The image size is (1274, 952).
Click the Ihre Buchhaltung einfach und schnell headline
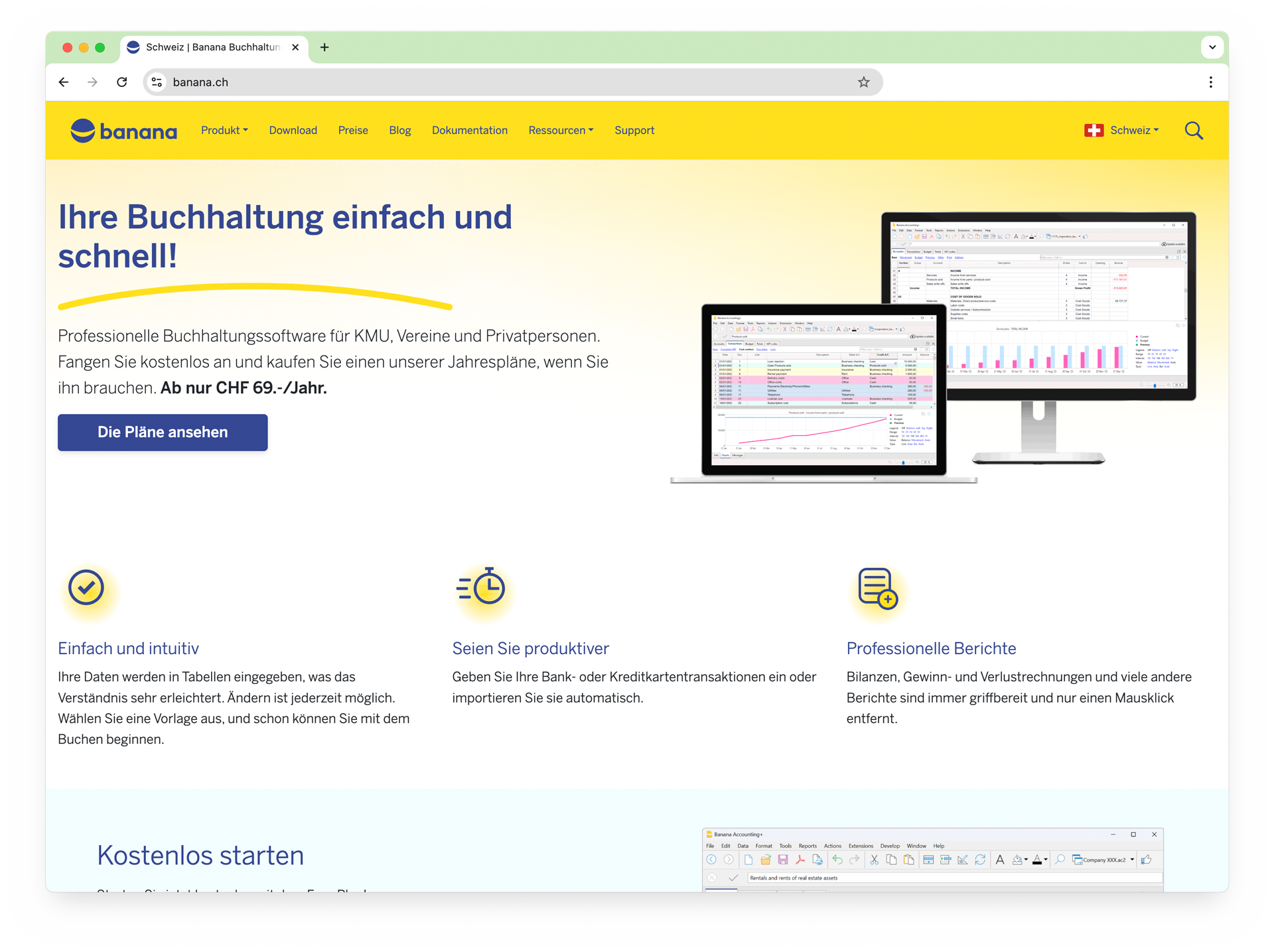(x=285, y=236)
